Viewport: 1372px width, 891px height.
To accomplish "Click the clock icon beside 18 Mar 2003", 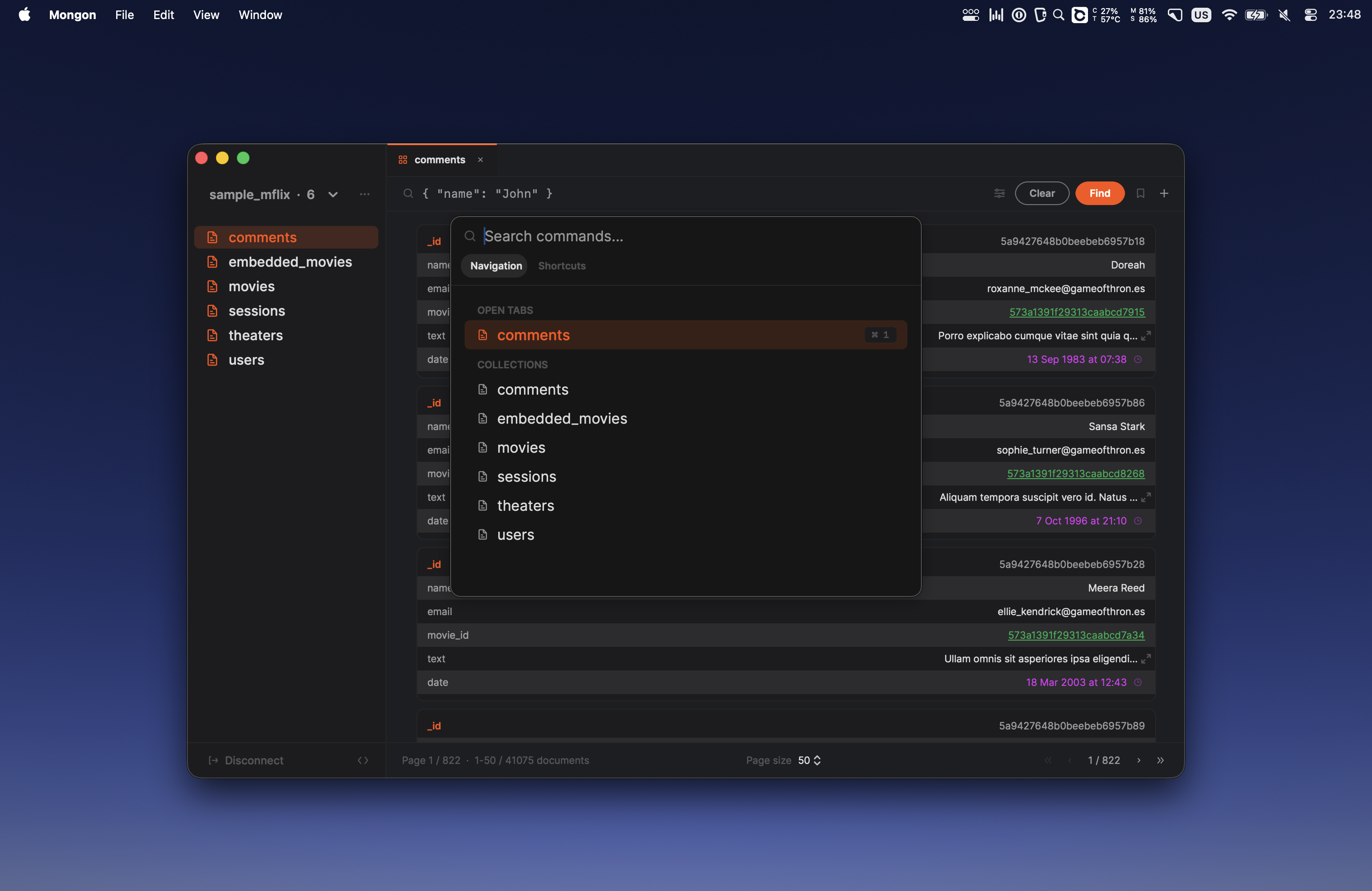I will pyautogui.click(x=1138, y=682).
